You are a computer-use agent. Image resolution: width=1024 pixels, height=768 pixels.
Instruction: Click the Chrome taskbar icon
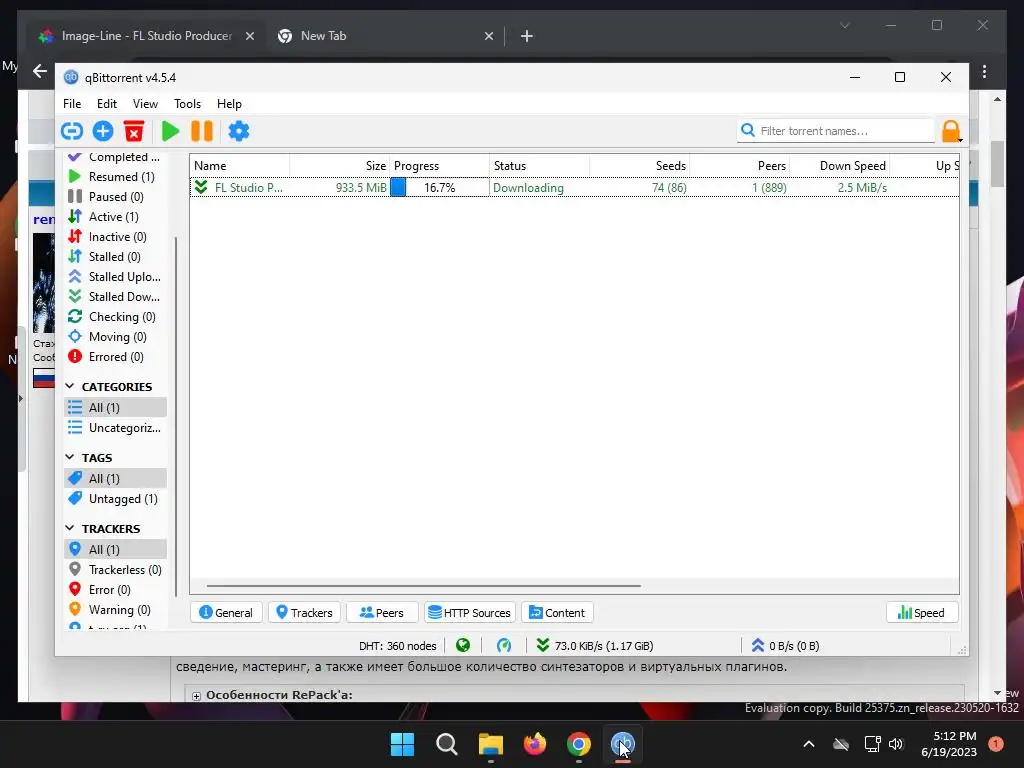tap(579, 744)
